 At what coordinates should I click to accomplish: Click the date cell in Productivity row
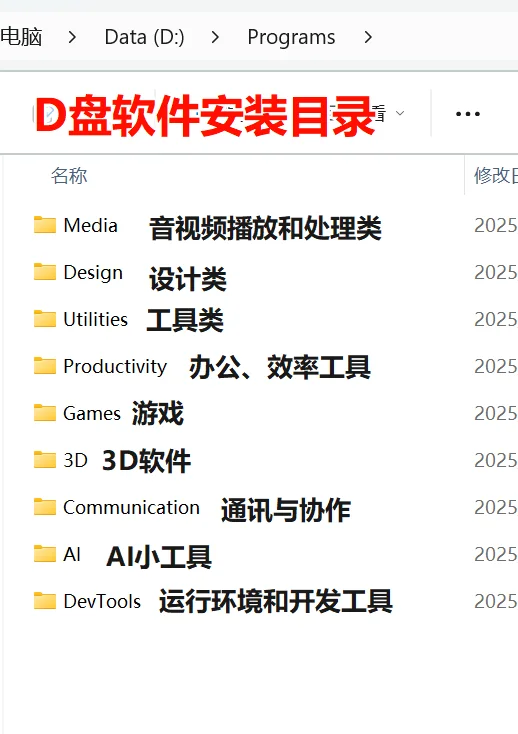pos(496,367)
